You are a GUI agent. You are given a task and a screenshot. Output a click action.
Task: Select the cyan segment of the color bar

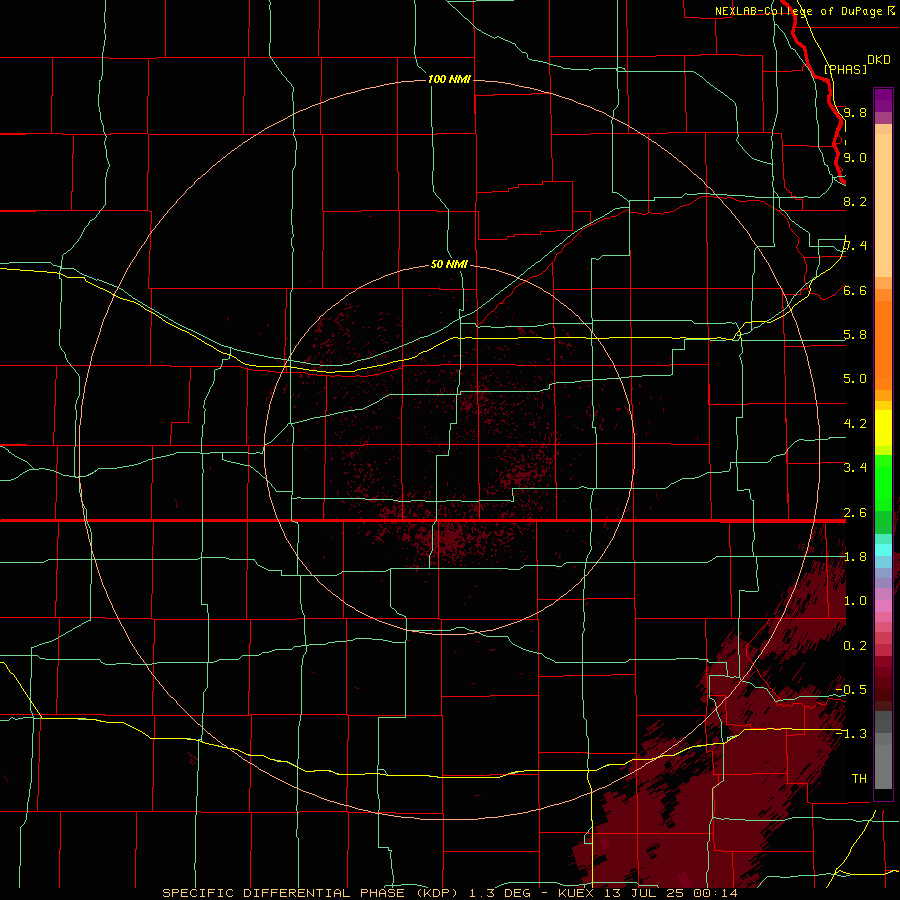(x=883, y=550)
